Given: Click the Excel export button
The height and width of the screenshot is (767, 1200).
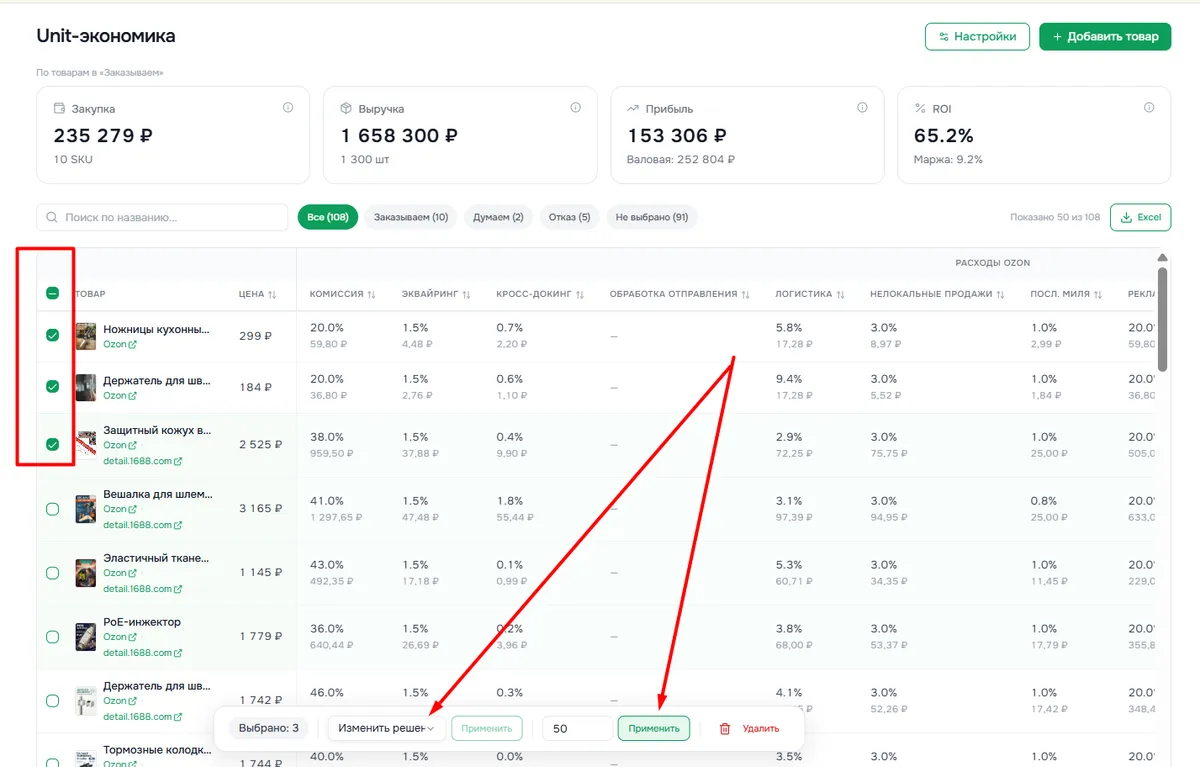Looking at the screenshot, I should [x=1140, y=217].
